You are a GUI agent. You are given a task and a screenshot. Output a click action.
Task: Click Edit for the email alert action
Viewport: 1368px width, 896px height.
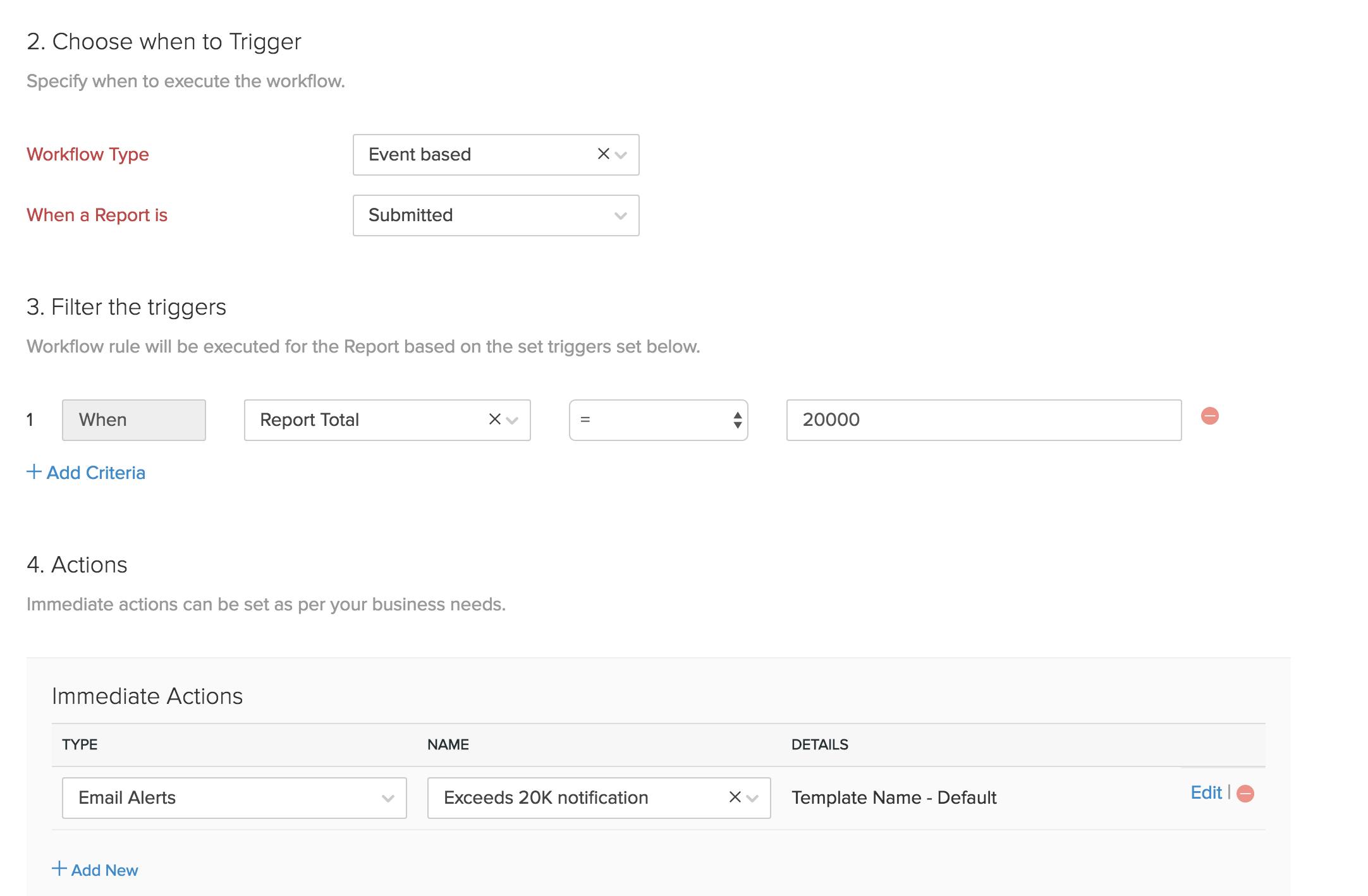[1206, 793]
